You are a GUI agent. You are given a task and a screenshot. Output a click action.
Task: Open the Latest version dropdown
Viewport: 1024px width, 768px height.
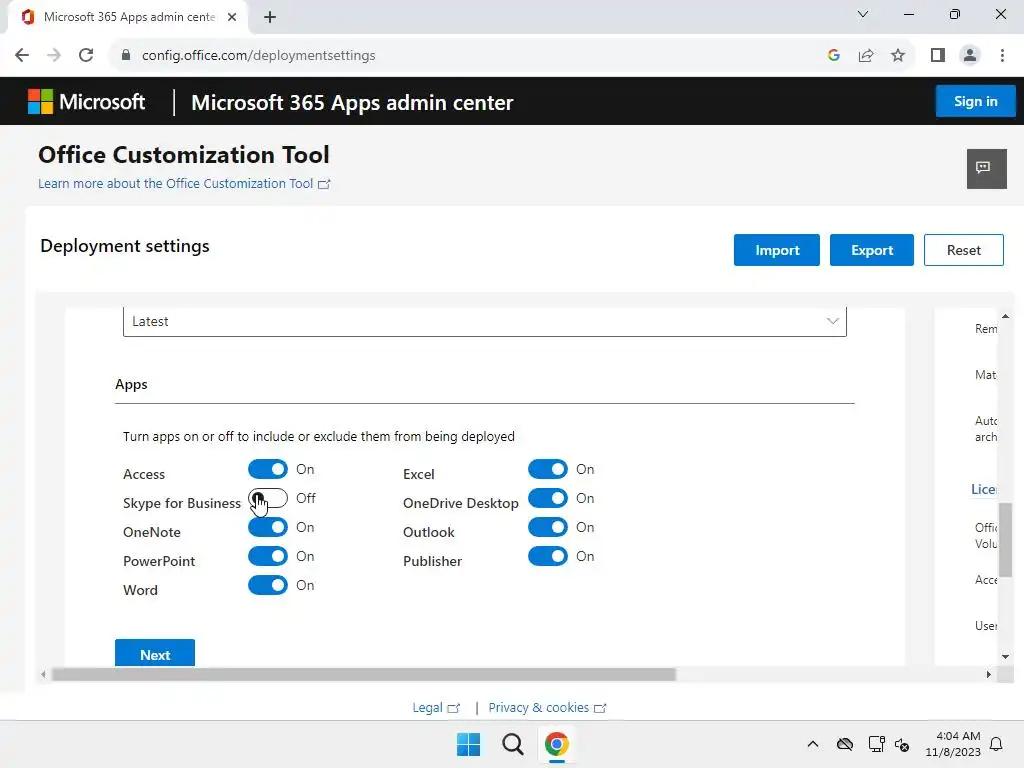(x=485, y=321)
